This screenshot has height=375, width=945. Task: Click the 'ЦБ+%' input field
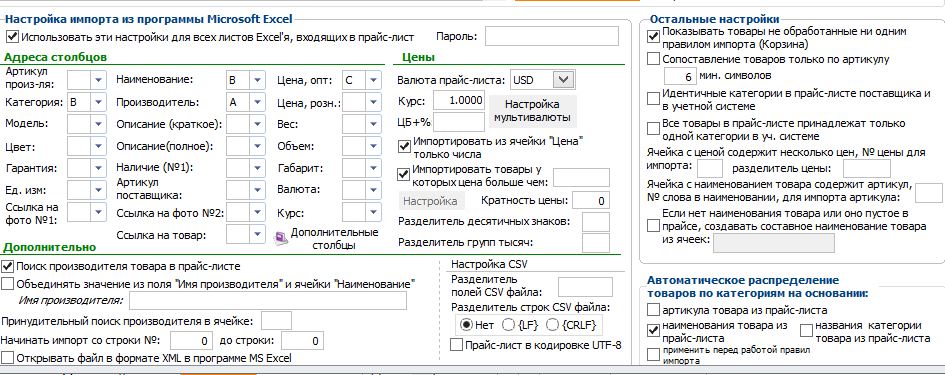pos(459,122)
